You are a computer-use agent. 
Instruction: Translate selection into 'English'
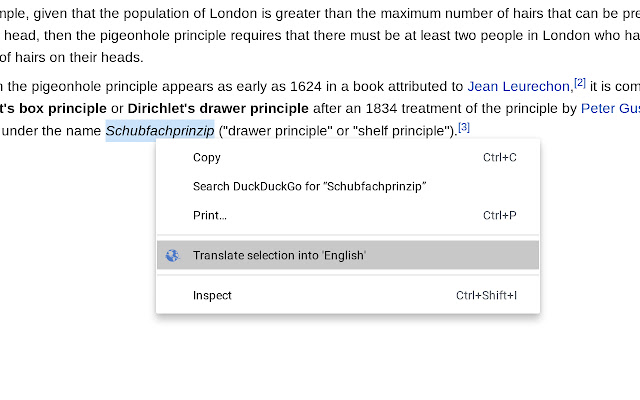click(x=279, y=255)
